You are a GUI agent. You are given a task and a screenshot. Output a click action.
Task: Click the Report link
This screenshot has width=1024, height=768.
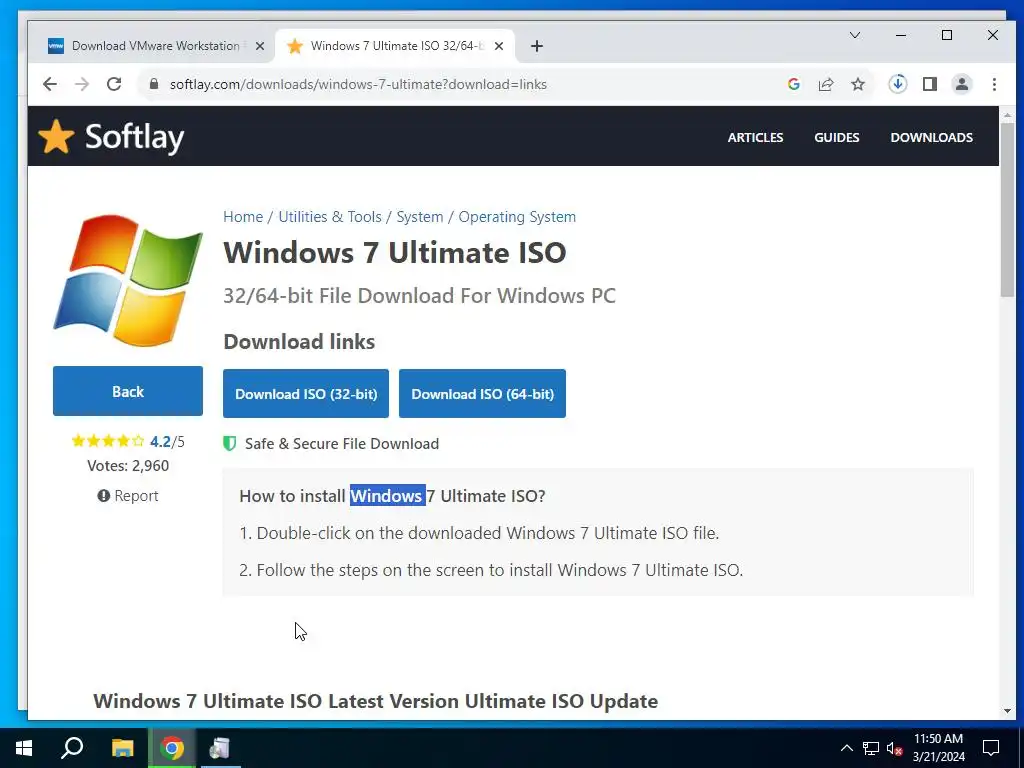tap(128, 496)
